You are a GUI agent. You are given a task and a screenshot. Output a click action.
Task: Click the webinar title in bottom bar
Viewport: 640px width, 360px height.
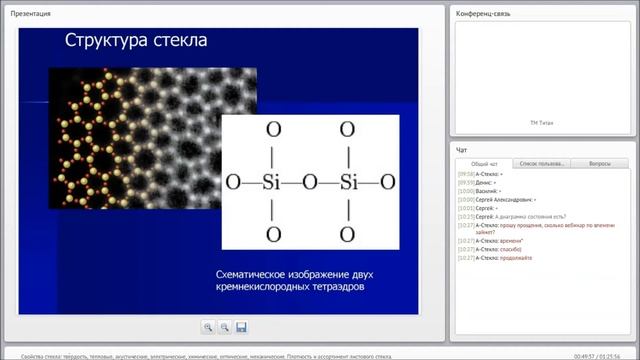[x=206, y=357]
